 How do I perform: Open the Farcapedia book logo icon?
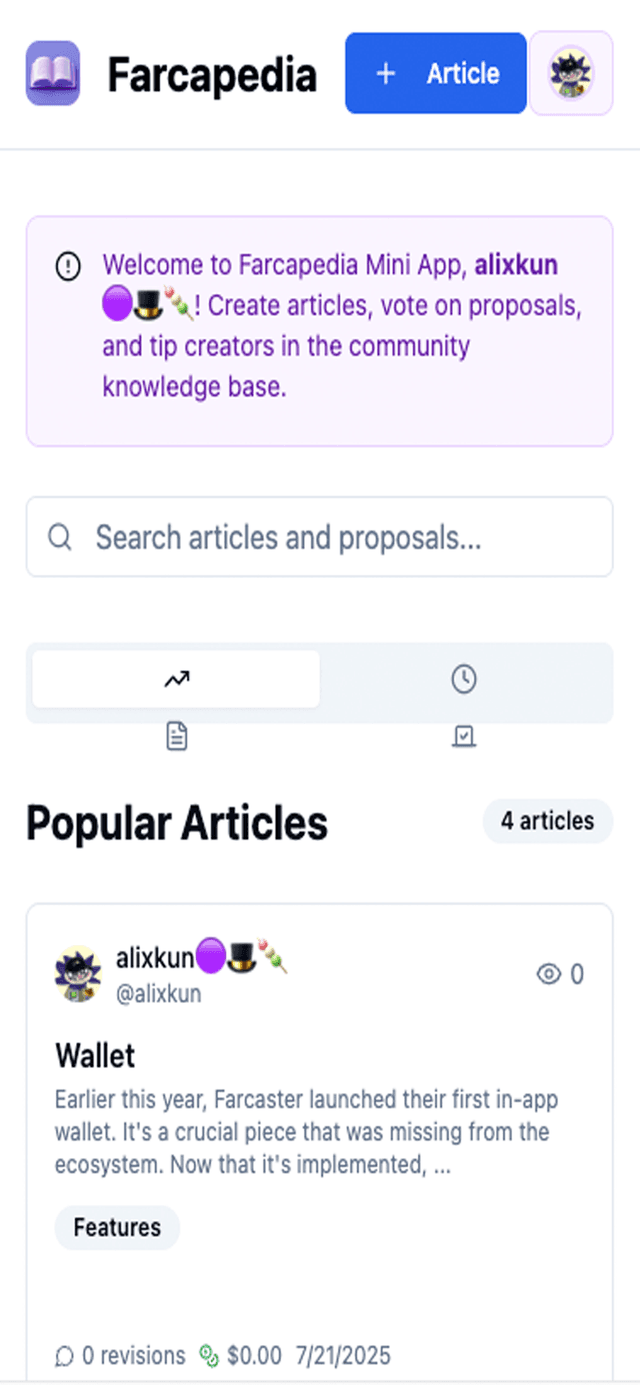(51, 72)
